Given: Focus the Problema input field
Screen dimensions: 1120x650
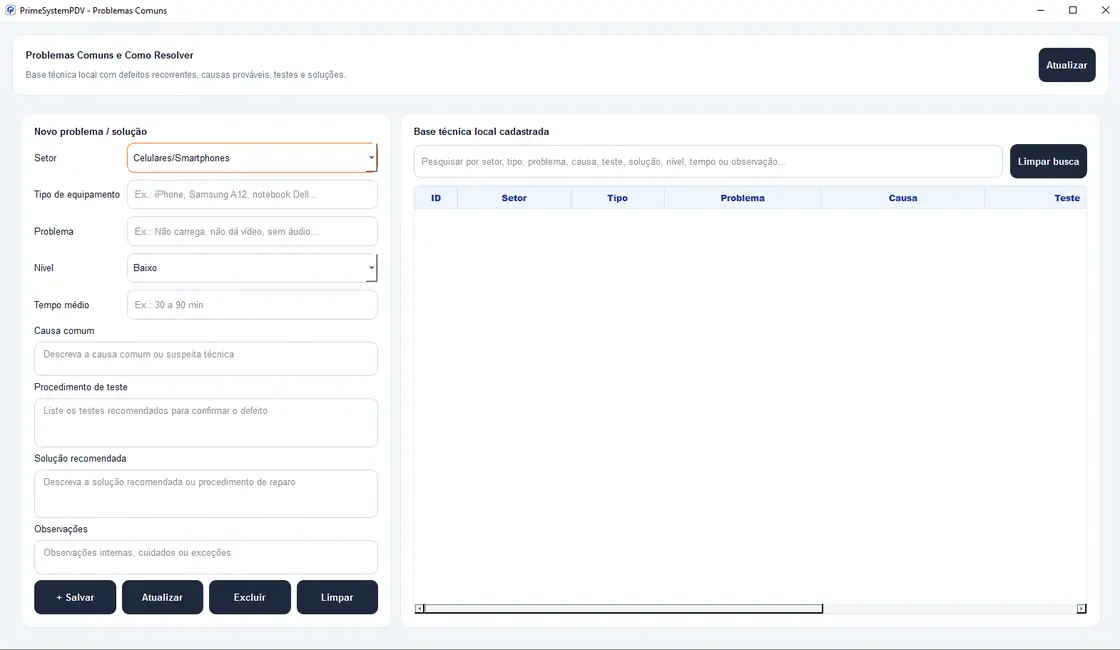Looking at the screenshot, I should pos(252,231).
